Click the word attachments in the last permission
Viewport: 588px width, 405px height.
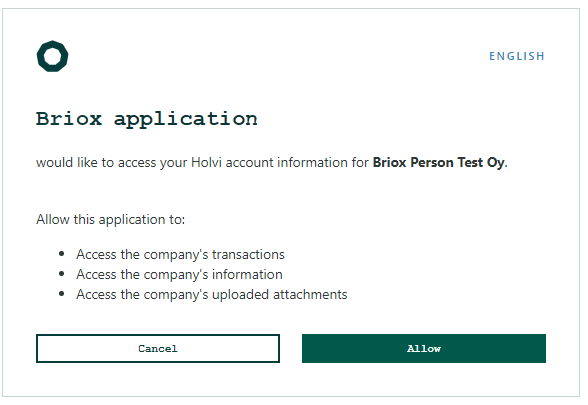pos(310,294)
